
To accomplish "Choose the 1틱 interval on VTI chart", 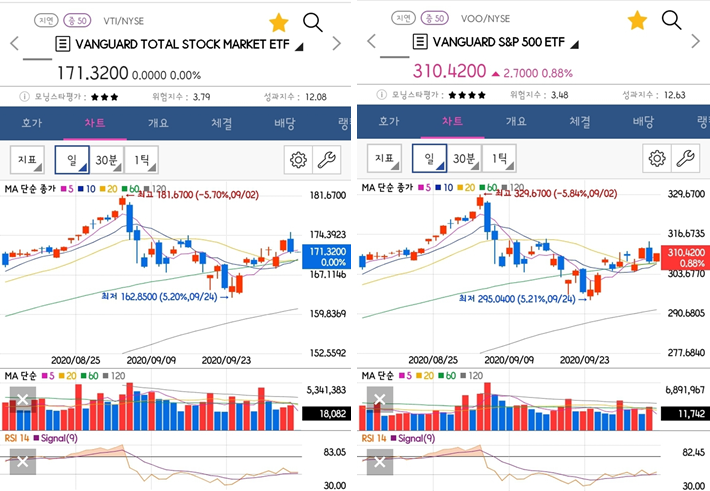I will [x=141, y=160].
